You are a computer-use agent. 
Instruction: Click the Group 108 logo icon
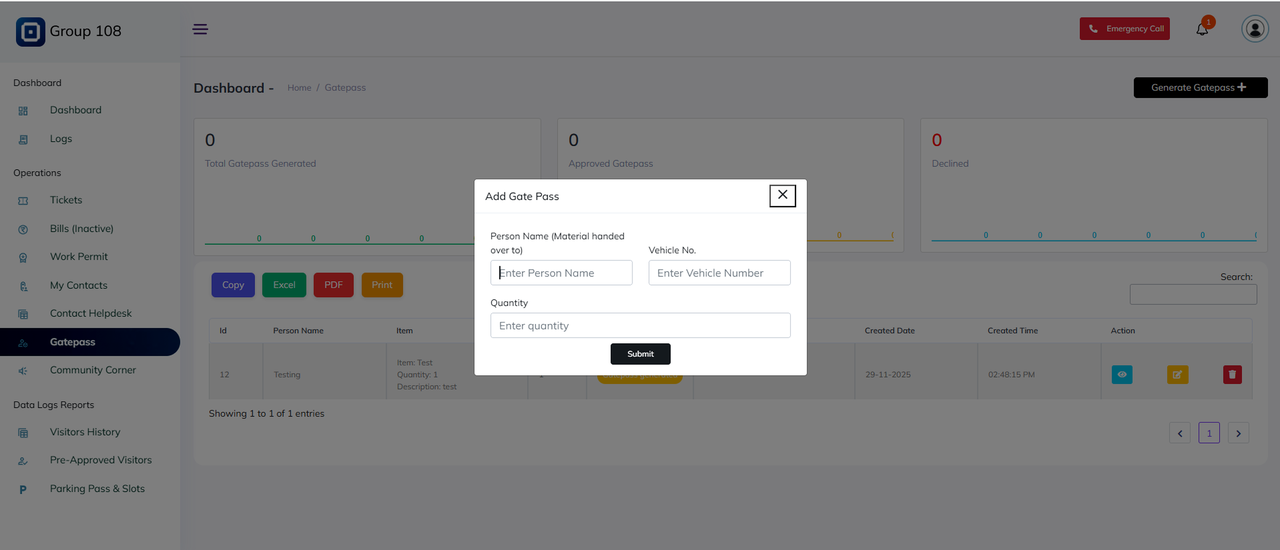coord(31,32)
